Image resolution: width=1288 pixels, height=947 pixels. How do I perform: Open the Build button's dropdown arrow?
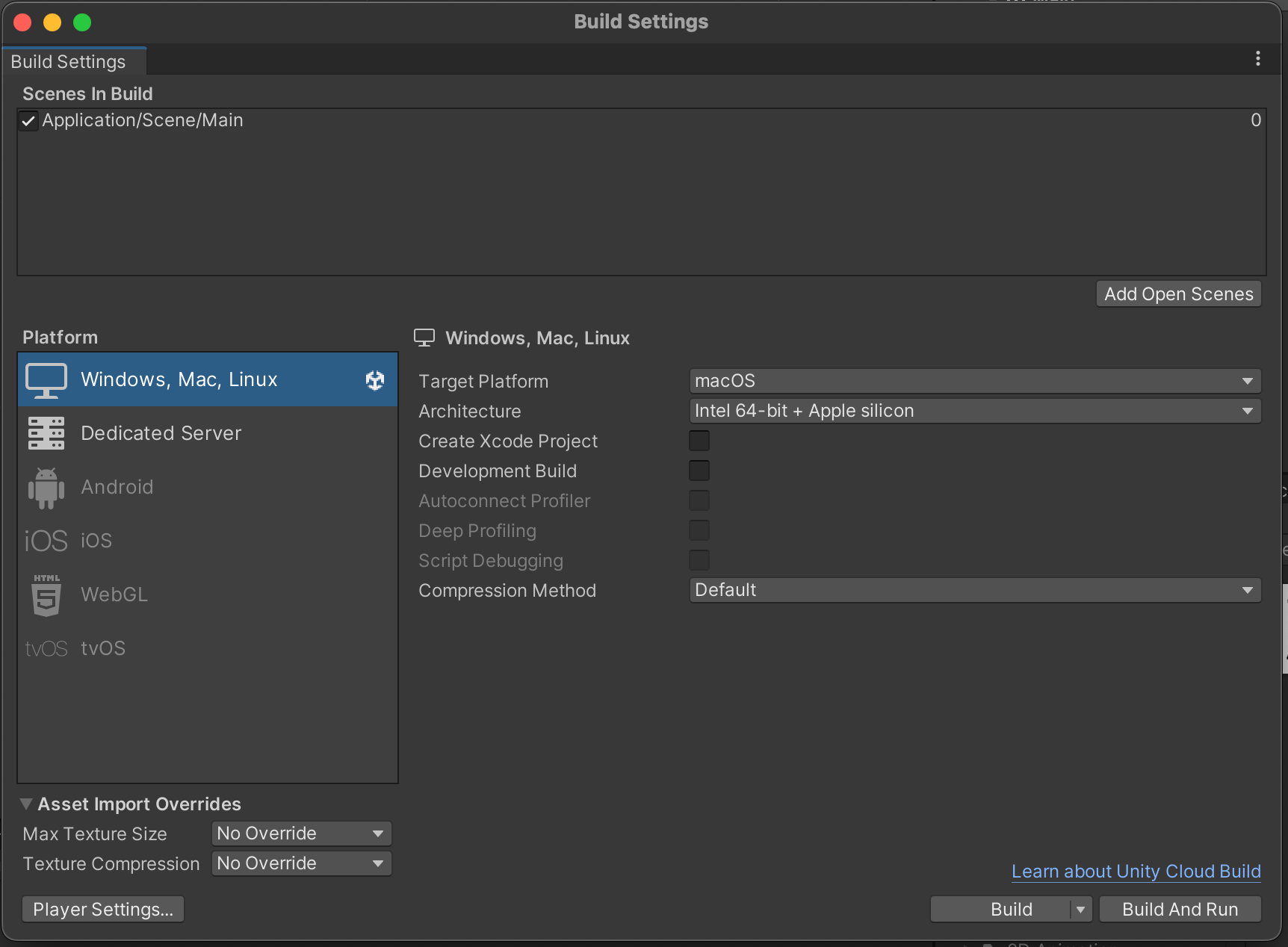coord(1080,910)
